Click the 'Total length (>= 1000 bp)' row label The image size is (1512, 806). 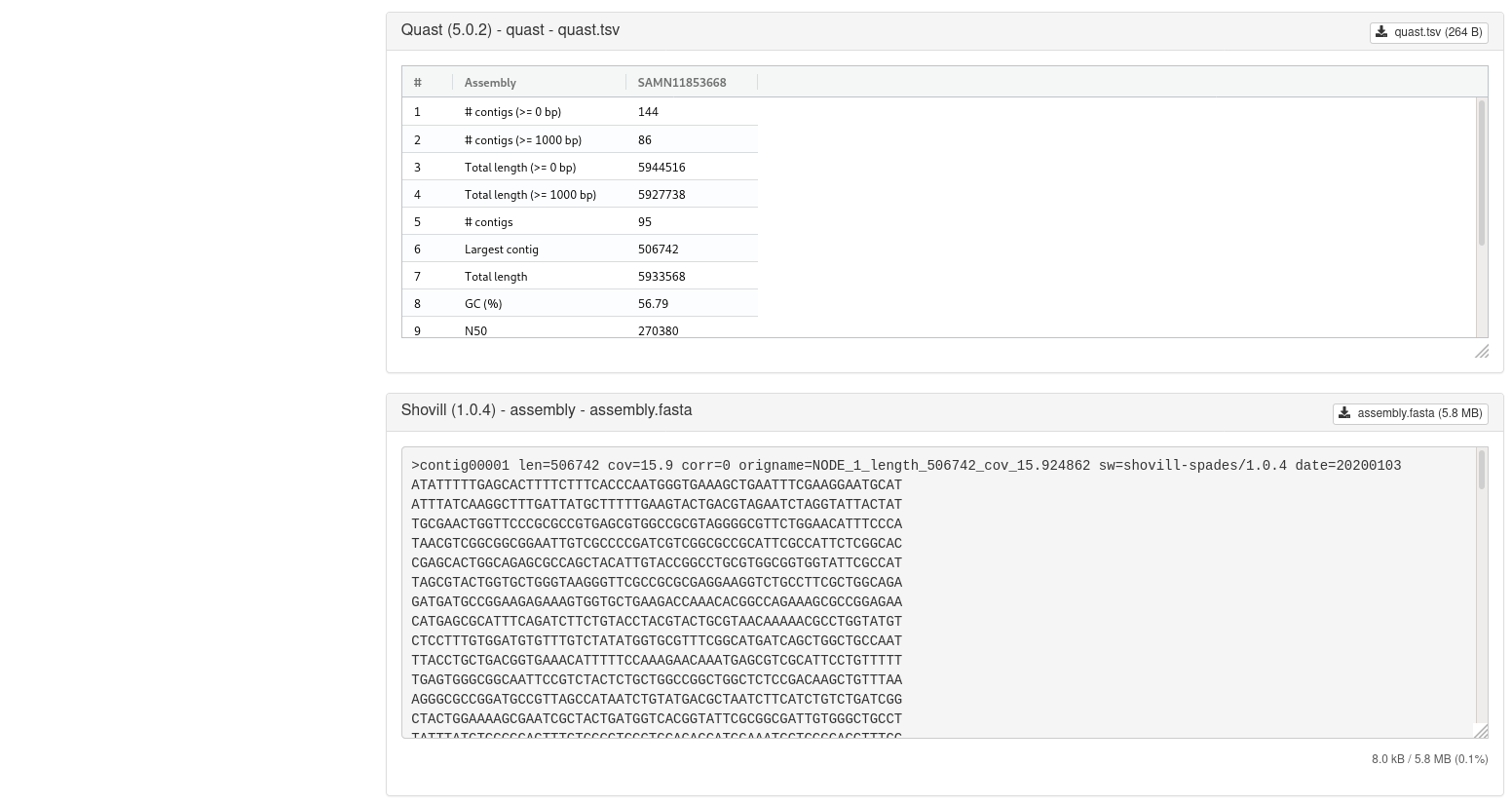pyautogui.click(x=530, y=194)
